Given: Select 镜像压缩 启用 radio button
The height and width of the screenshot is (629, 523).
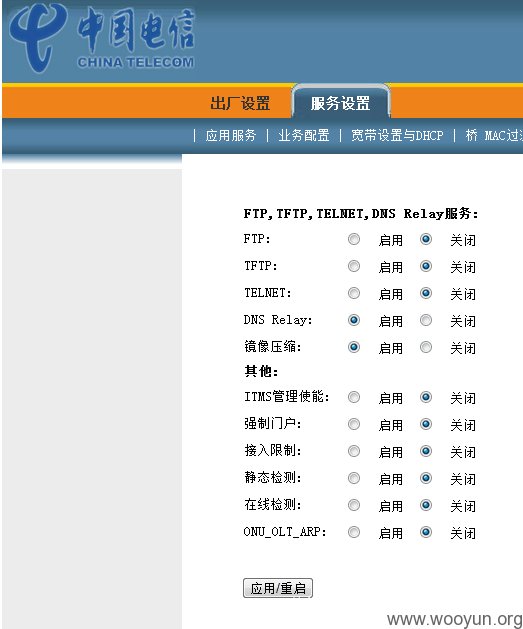Looking at the screenshot, I should (354, 347).
